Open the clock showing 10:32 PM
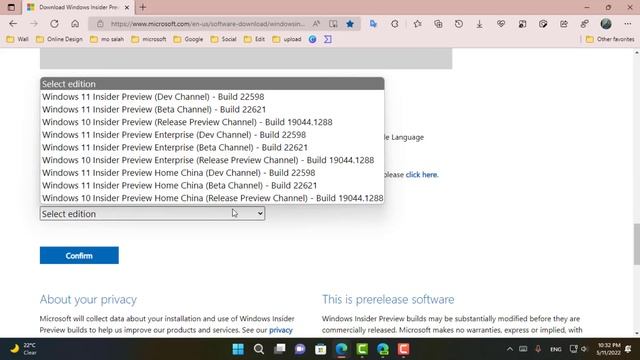 (x=608, y=349)
